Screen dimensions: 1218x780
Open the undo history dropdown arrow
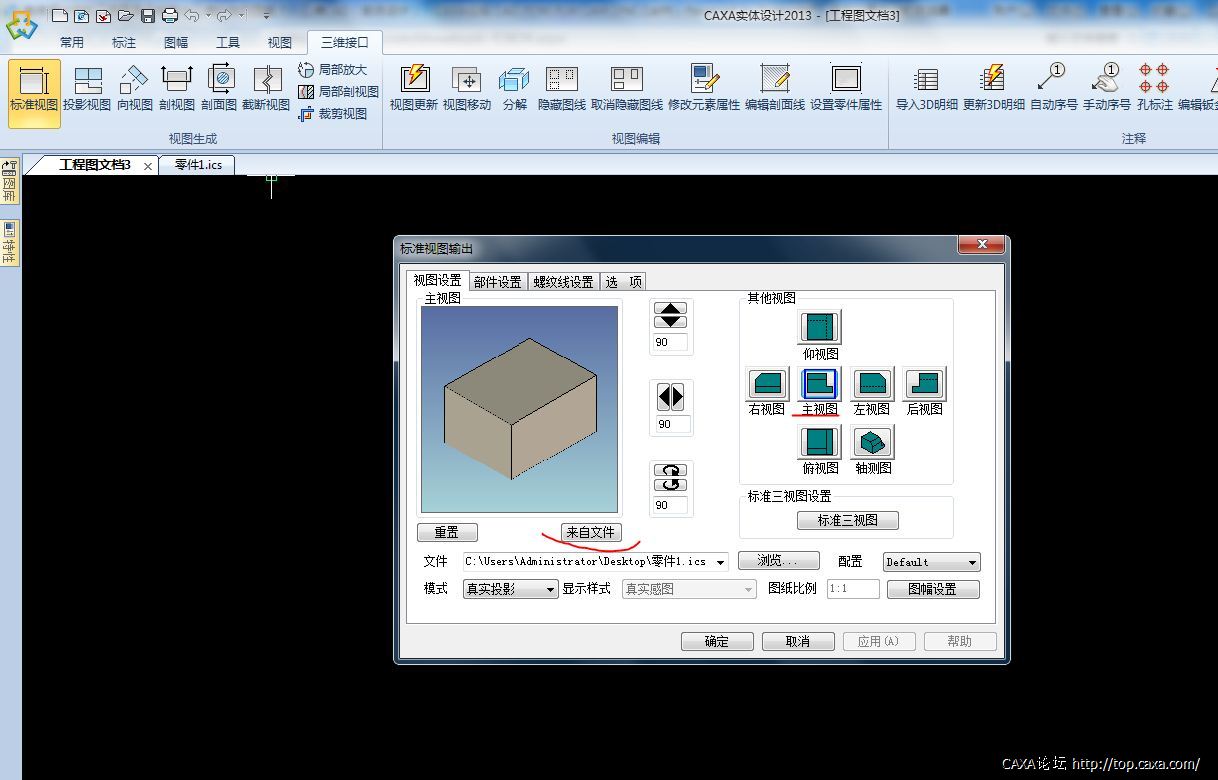208,16
